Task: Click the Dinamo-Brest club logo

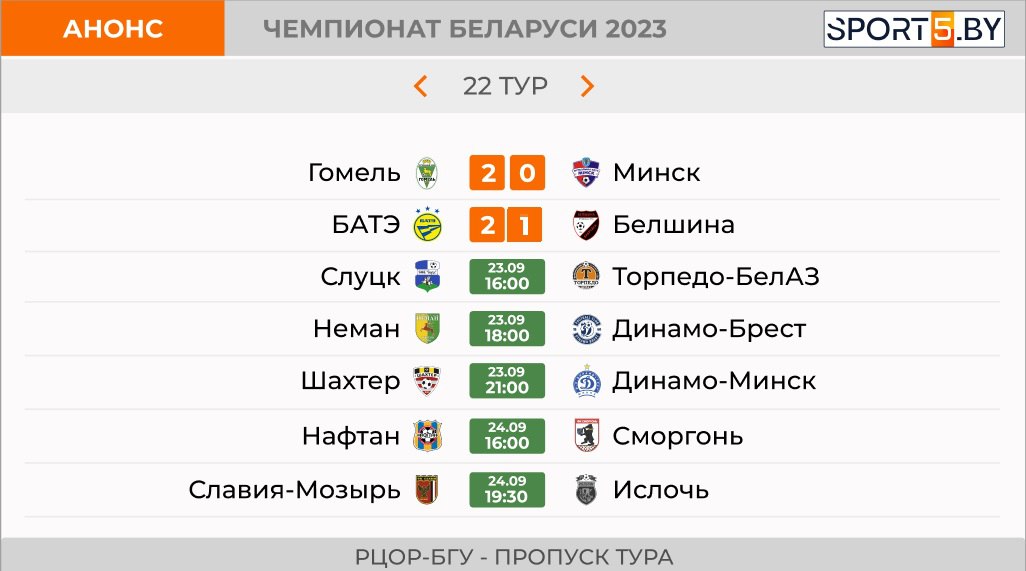Action: point(586,328)
